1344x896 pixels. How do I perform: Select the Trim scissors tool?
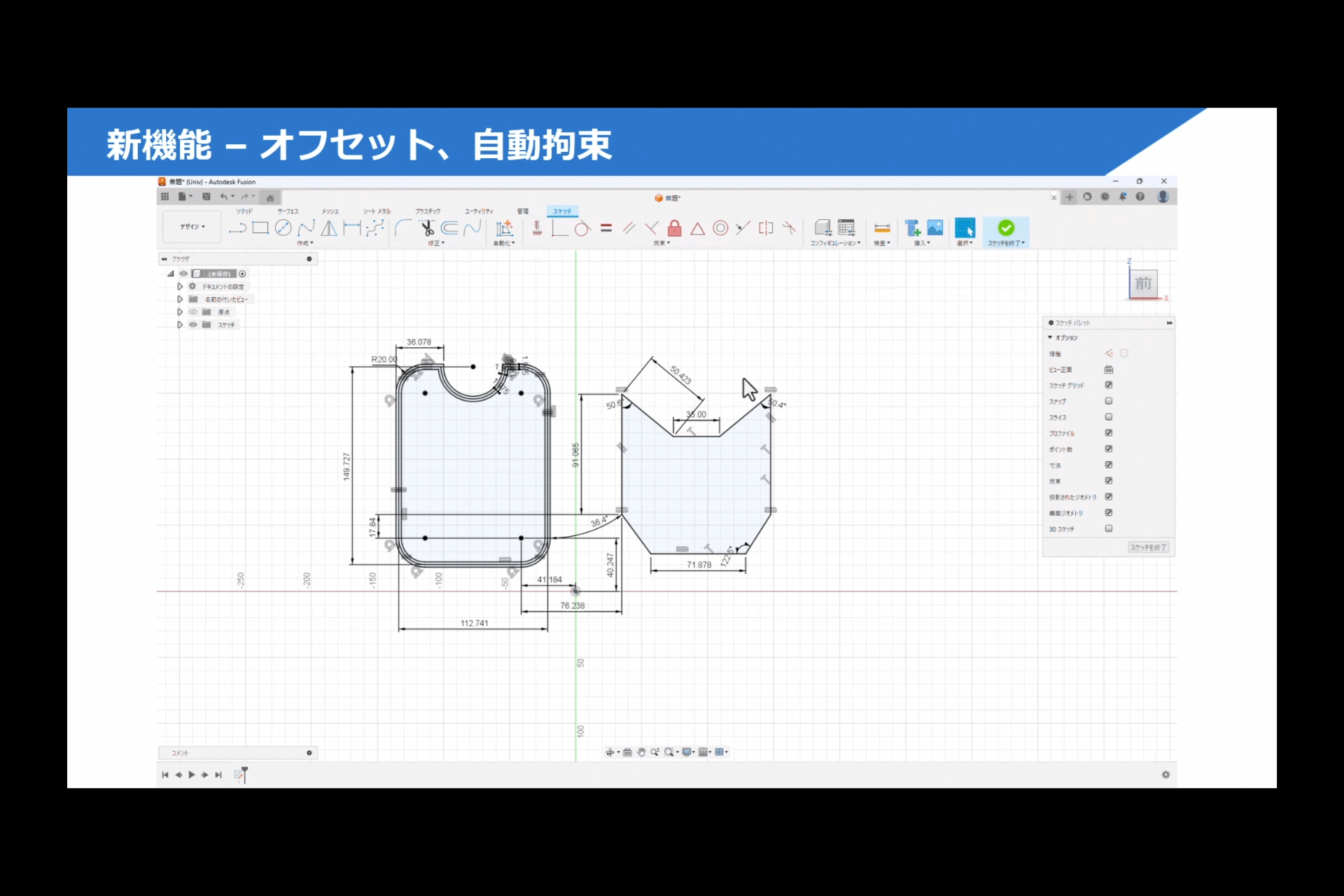tap(427, 227)
